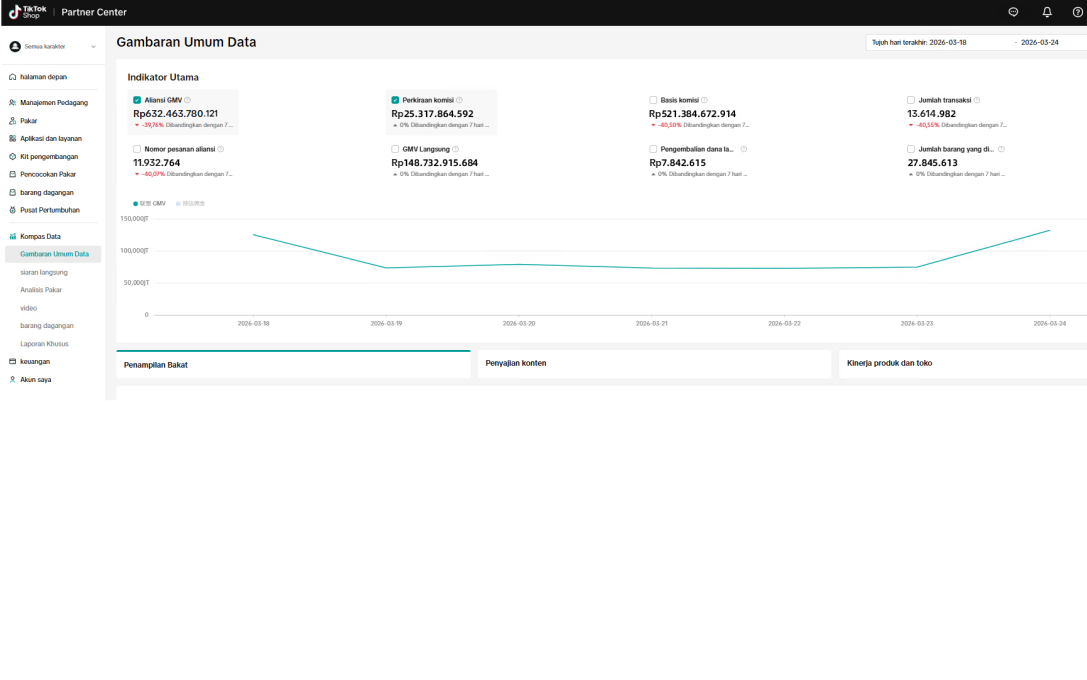
Task: Click the info icon beside Jumlah transaksi
Action: 977,100
